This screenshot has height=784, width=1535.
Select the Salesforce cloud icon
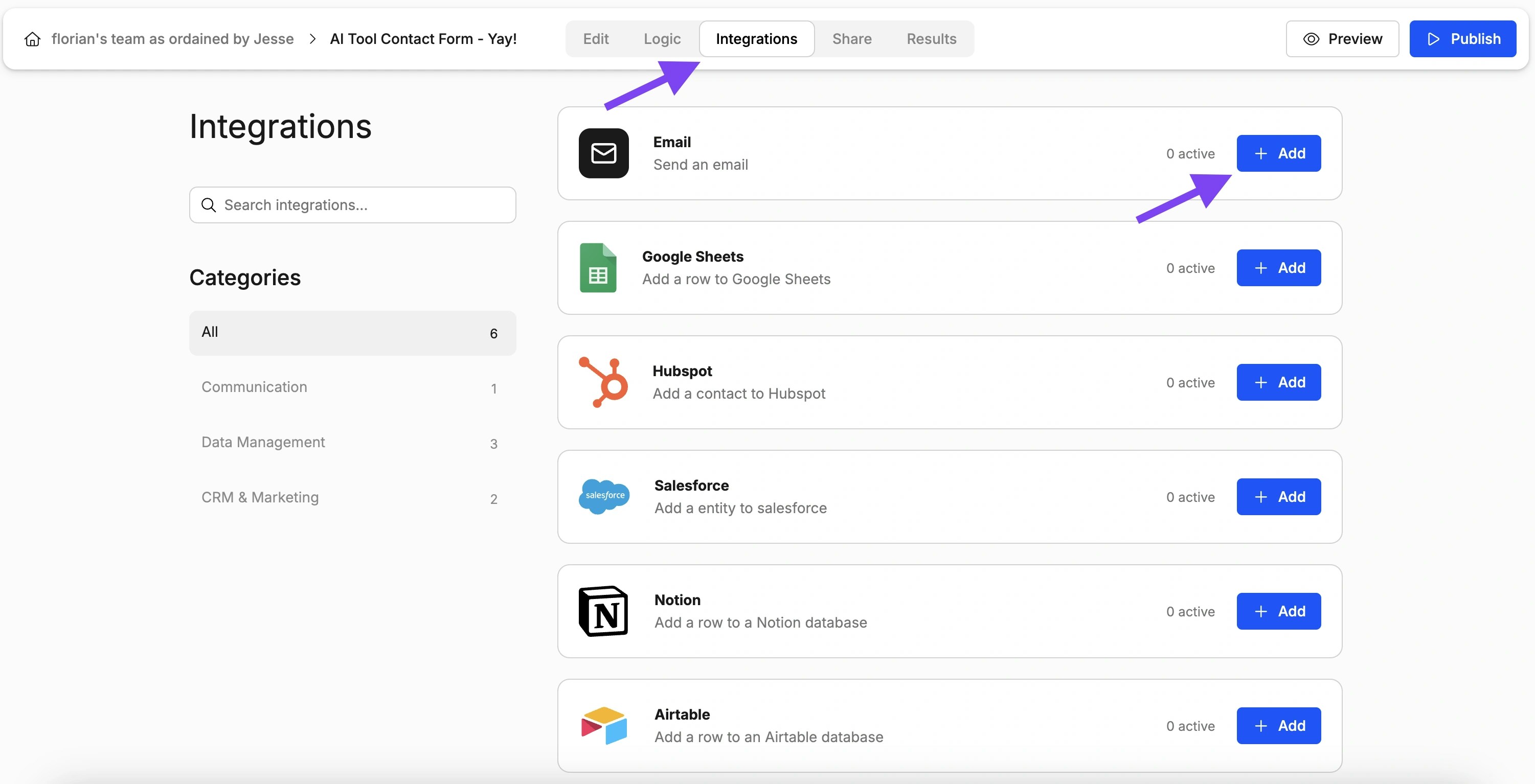tap(604, 496)
